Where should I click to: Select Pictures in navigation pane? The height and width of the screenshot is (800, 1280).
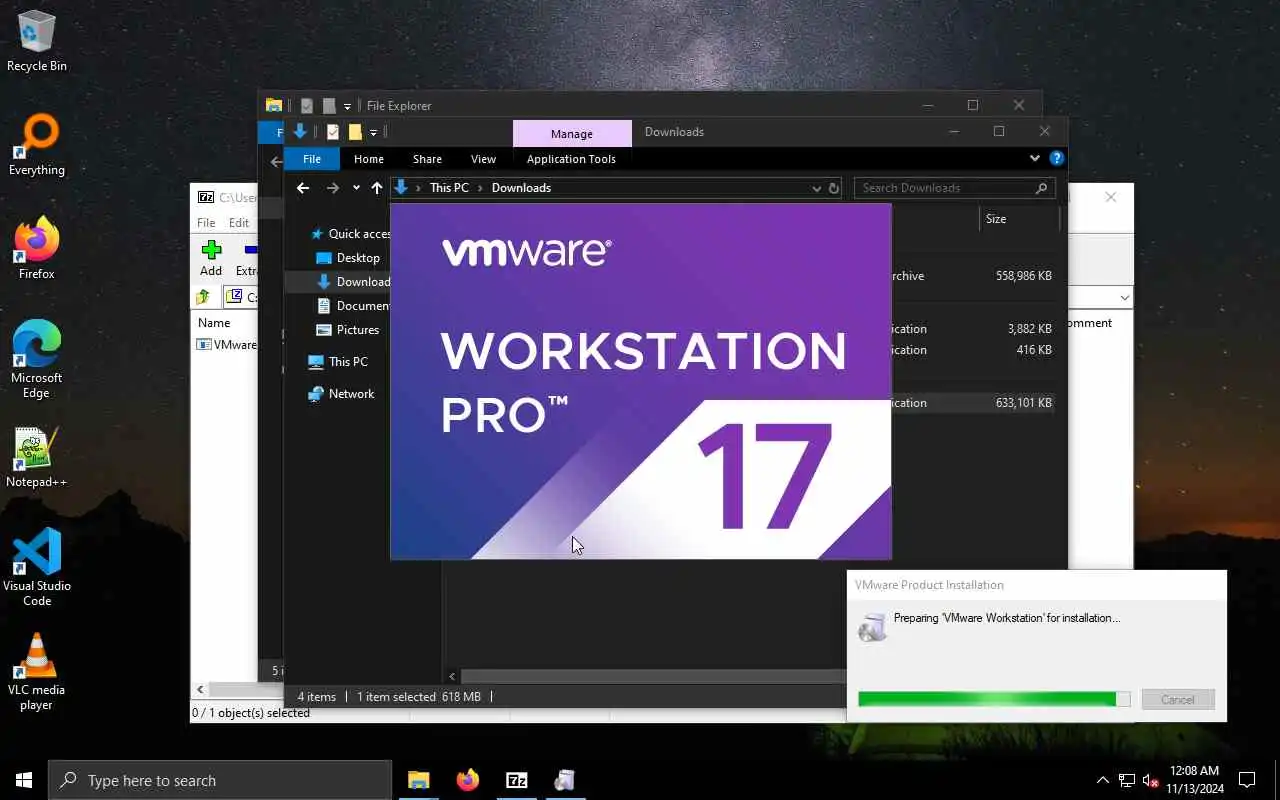click(x=348, y=330)
